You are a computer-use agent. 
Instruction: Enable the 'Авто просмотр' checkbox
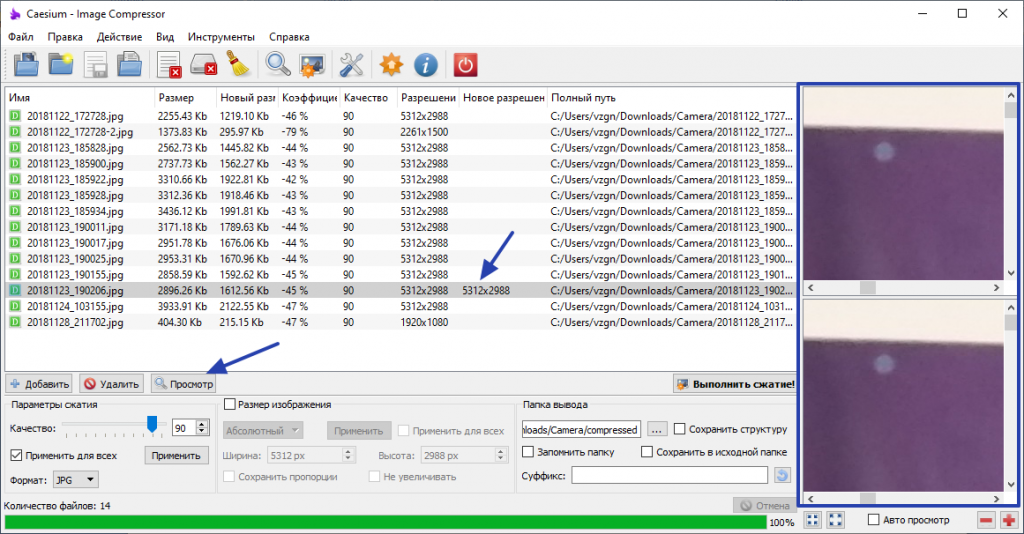873,520
